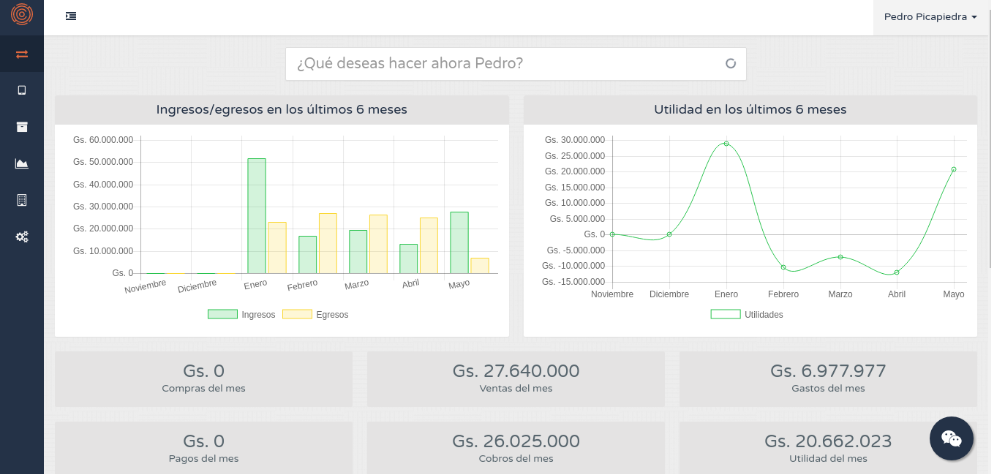Open the settings gears sidebar icon

coord(21,237)
